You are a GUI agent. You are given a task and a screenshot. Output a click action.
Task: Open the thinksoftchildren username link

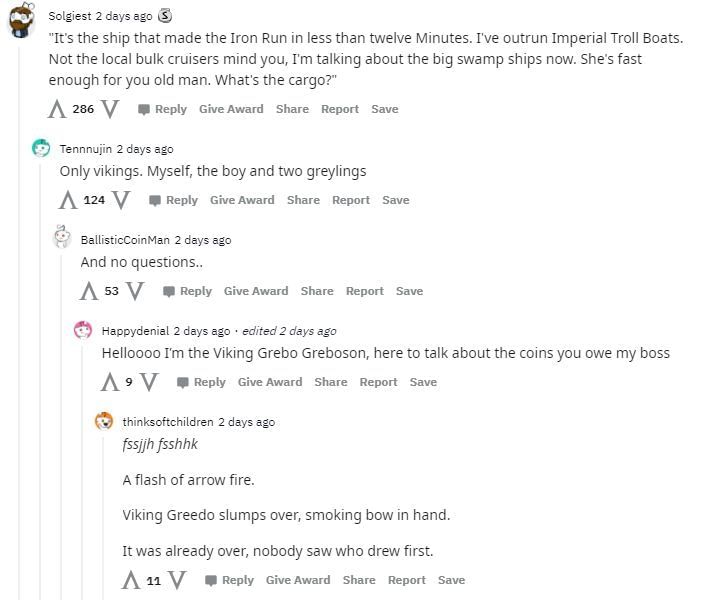pyautogui.click(x=168, y=422)
